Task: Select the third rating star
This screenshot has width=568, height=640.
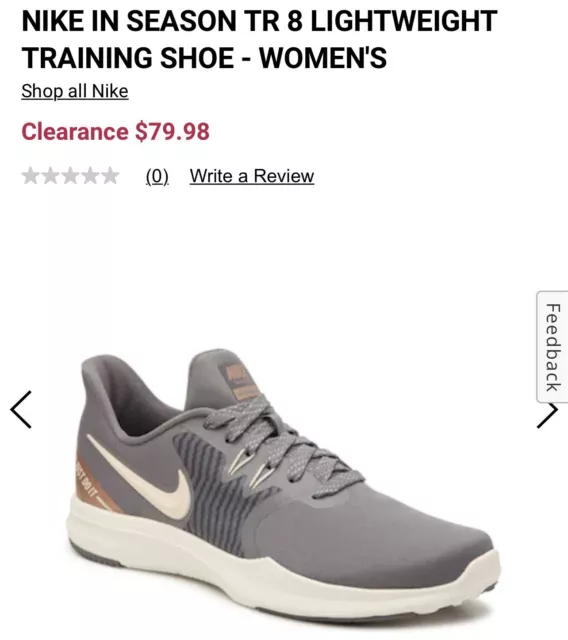Action: 71,176
